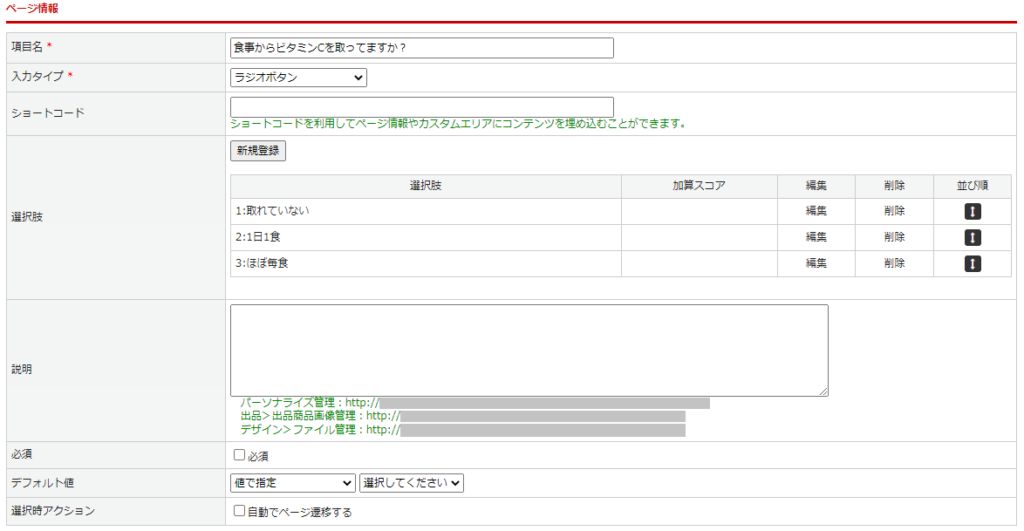This screenshot has height=531, width=1024.
Task: Open the 選択してください dropdown
Action: [411, 483]
